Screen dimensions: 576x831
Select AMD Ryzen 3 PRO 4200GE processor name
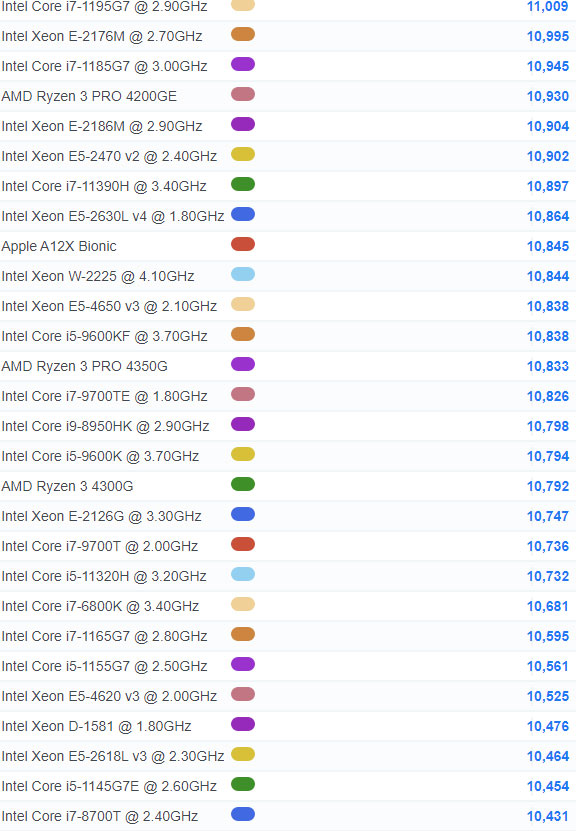click(89, 96)
